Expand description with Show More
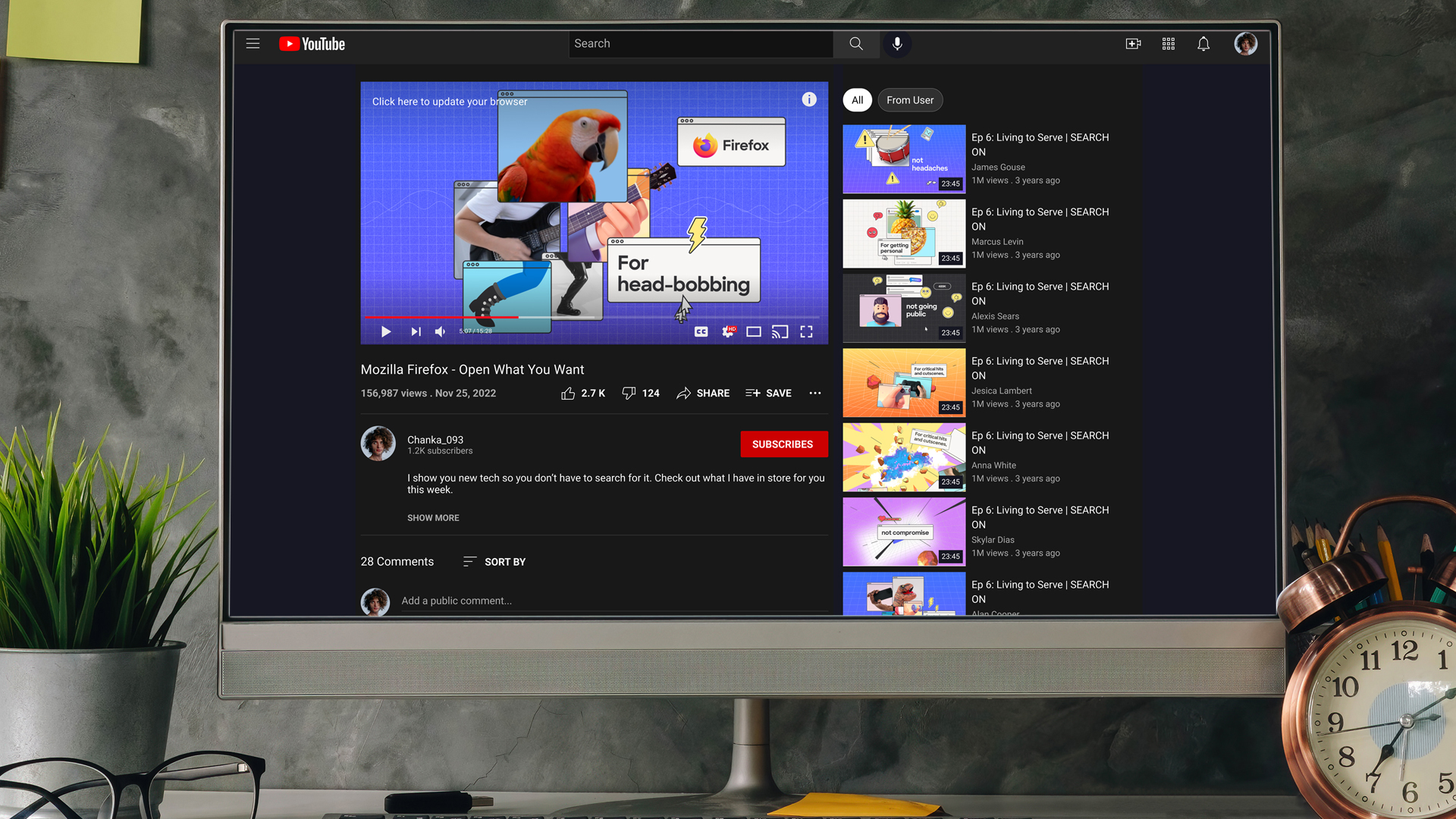 click(x=433, y=518)
